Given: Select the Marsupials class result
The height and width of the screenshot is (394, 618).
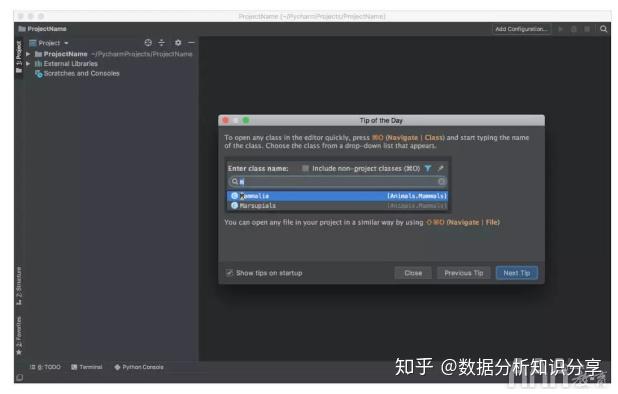Looking at the screenshot, I should [337, 206].
